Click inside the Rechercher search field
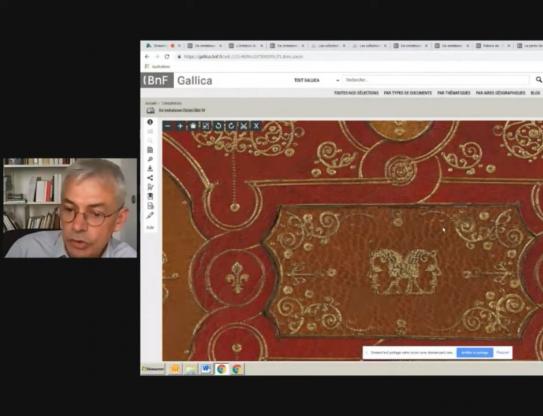Viewport: 543px width, 416px height. pos(436,80)
